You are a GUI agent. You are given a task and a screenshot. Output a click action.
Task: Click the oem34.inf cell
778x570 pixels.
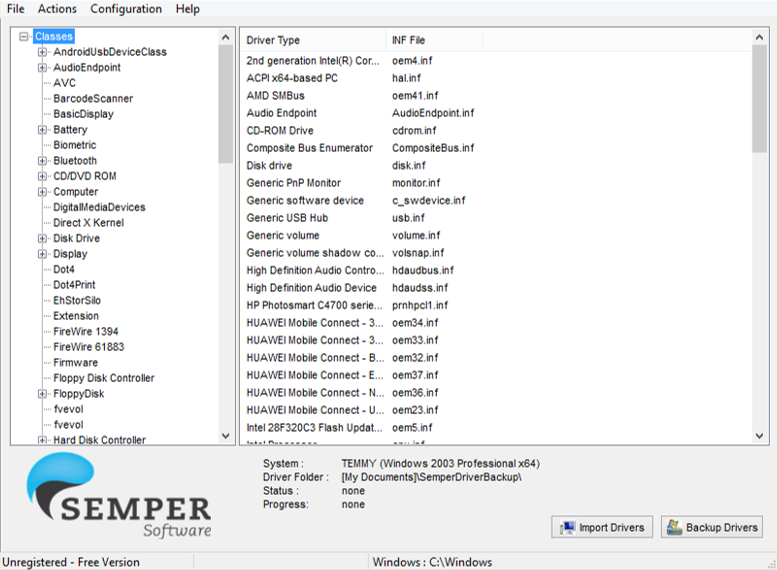[415, 322]
